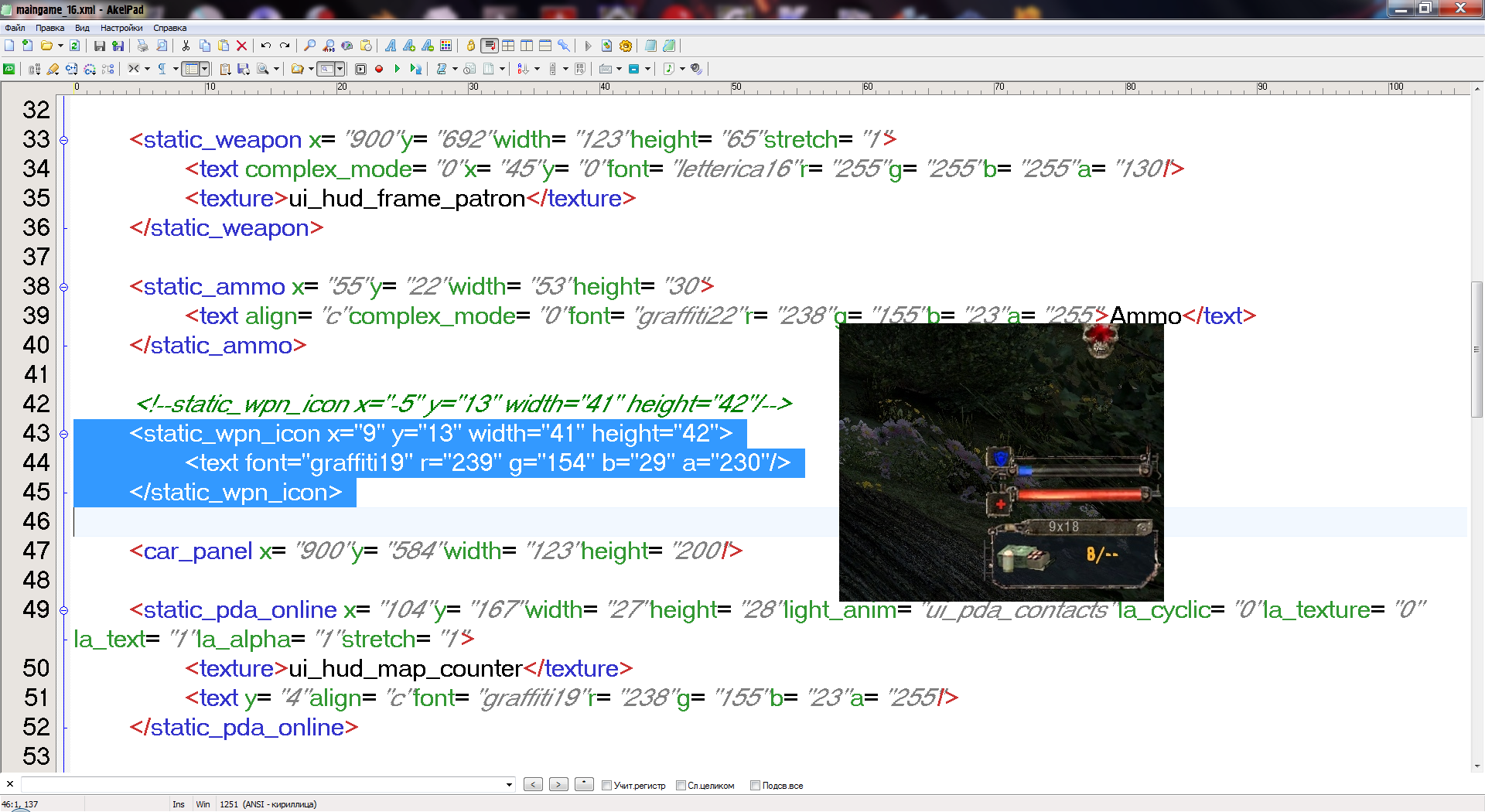Open the Настройки menu
The image size is (1485, 812).
[x=121, y=28]
